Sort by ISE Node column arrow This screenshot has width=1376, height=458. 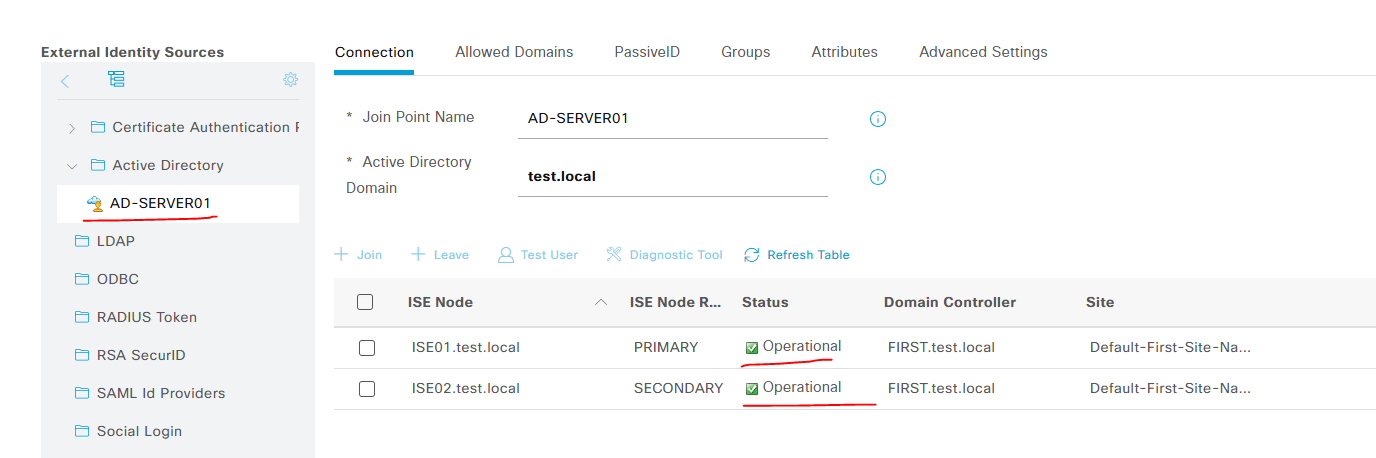(601, 302)
